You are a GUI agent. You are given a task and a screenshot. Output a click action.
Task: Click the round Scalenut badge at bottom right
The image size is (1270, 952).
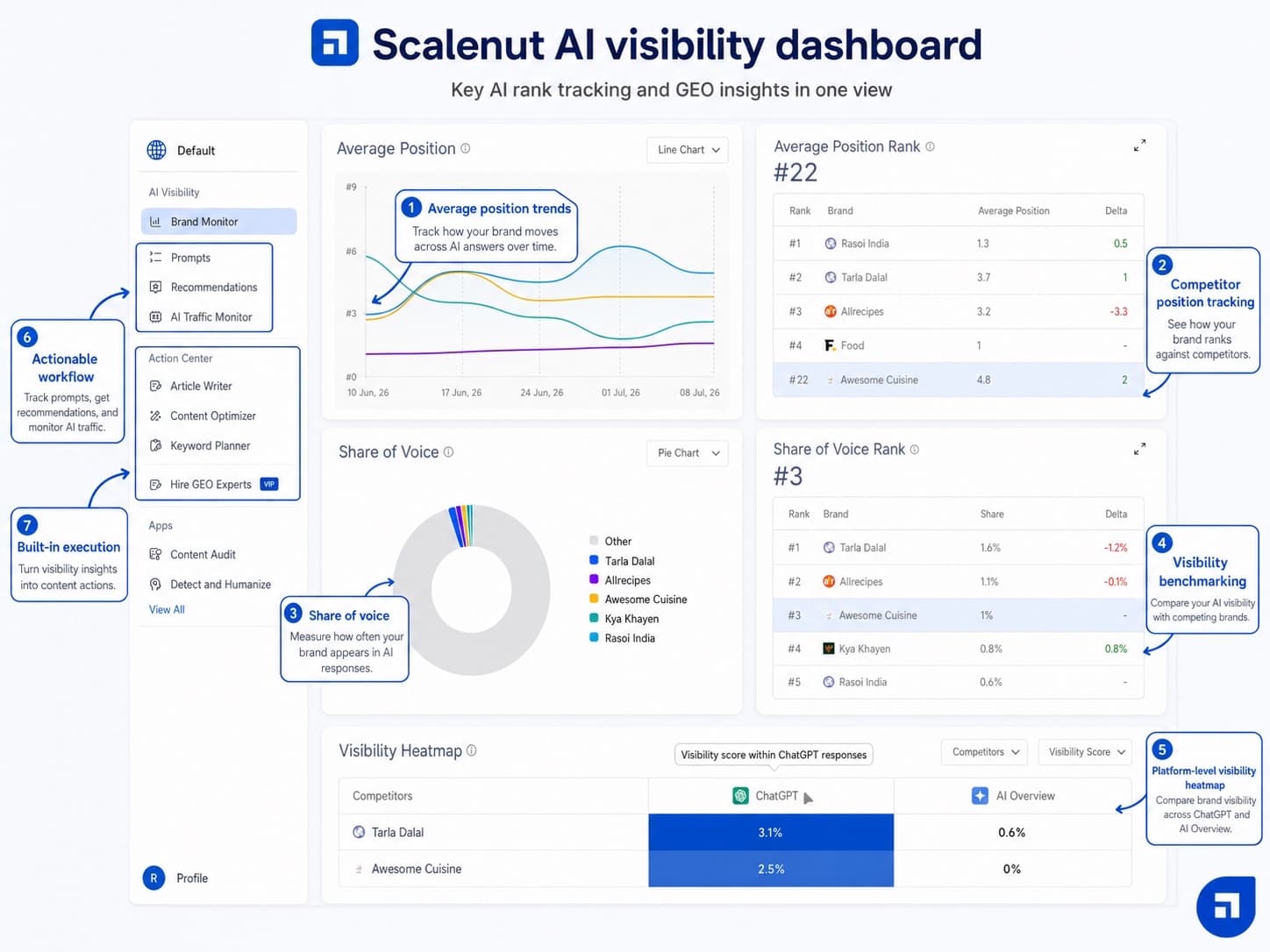click(1225, 906)
